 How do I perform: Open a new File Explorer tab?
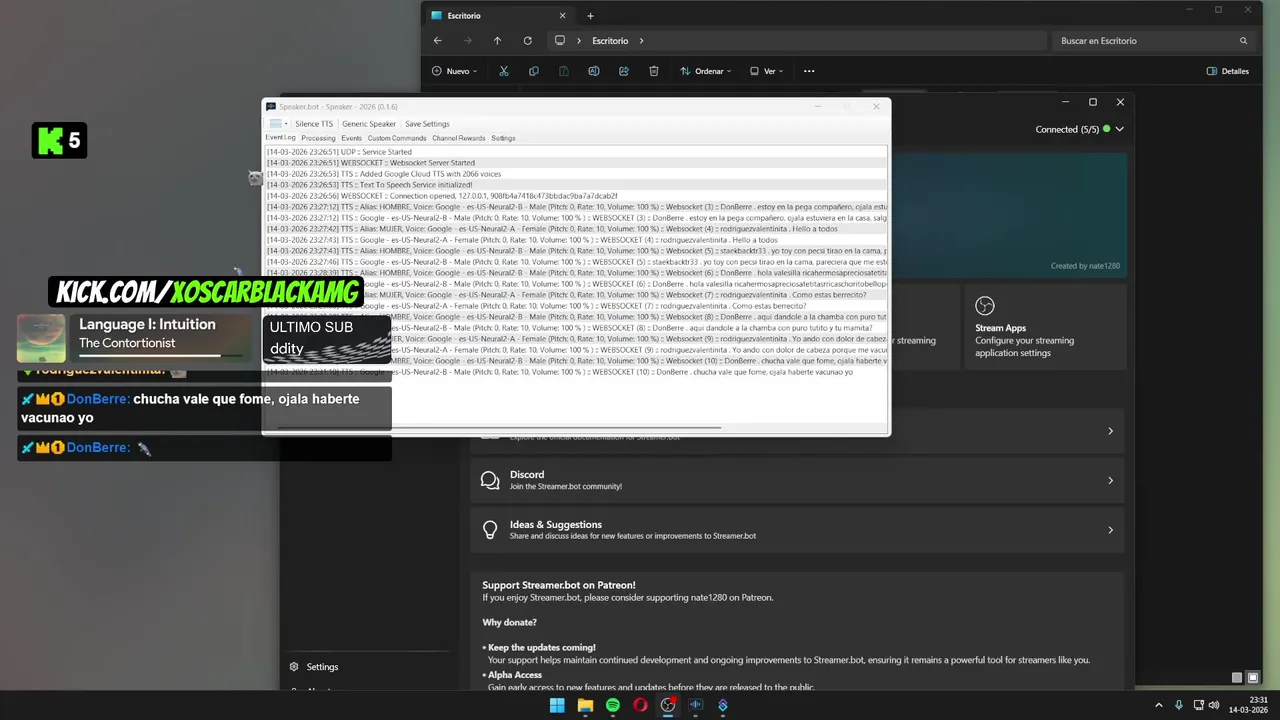[x=590, y=16]
